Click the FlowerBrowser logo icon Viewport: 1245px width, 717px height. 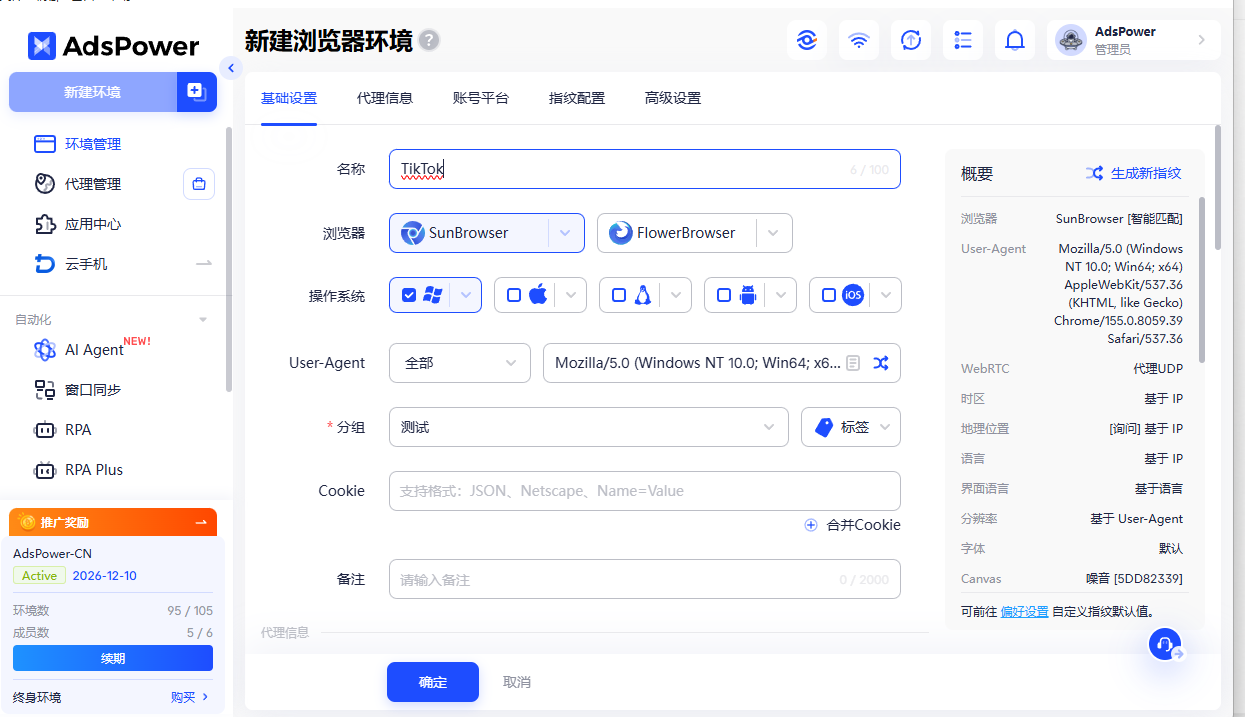click(620, 233)
